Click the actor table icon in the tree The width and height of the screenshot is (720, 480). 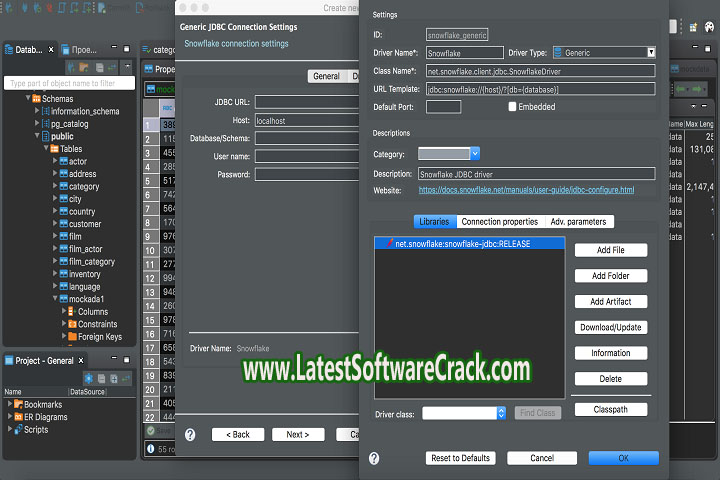click(62, 161)
